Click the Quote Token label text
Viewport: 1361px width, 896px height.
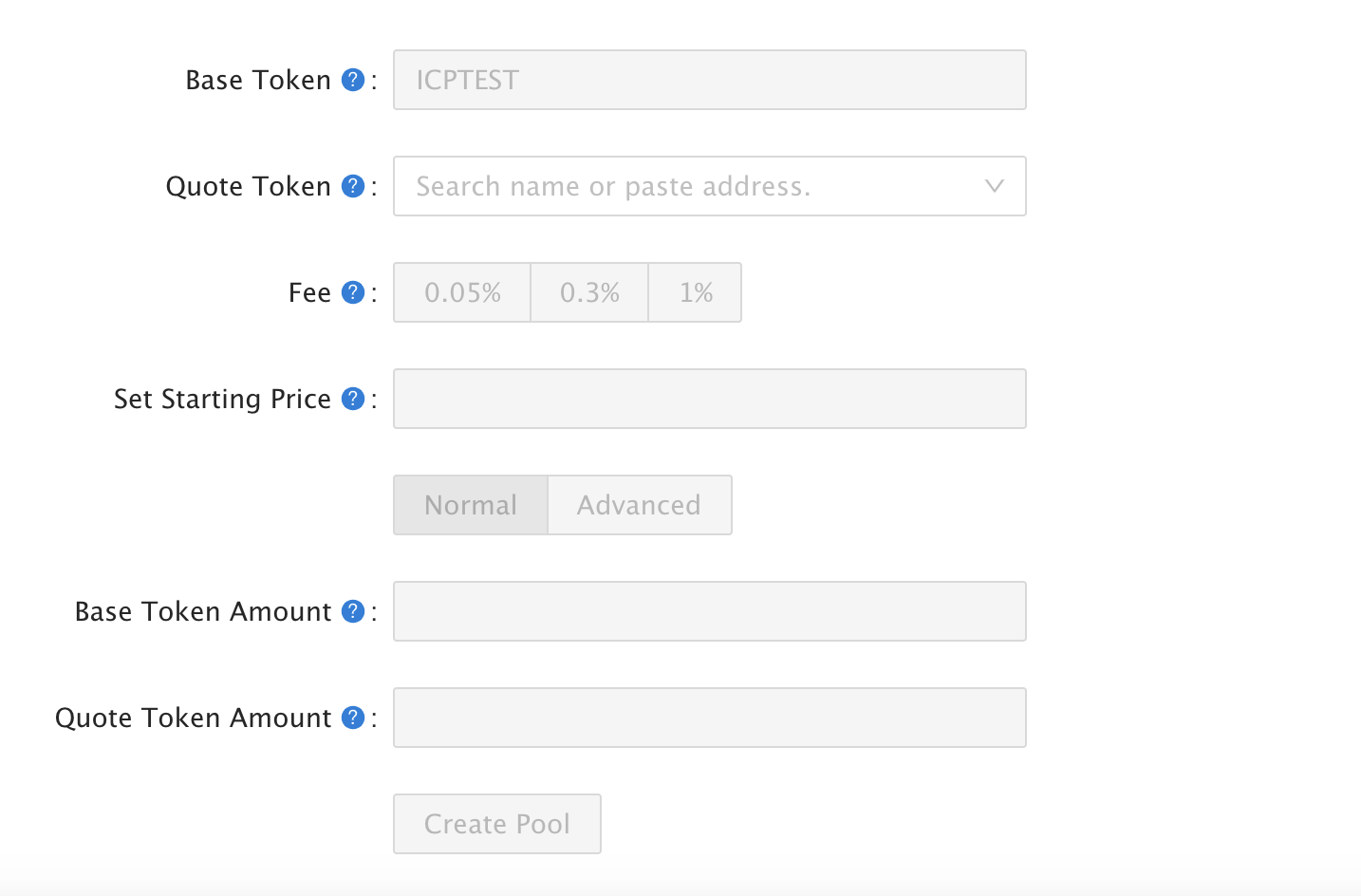(248, 186)
